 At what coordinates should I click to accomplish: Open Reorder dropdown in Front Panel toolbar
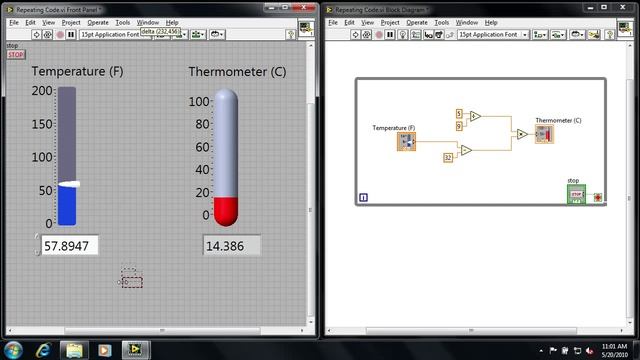[217, 35]
